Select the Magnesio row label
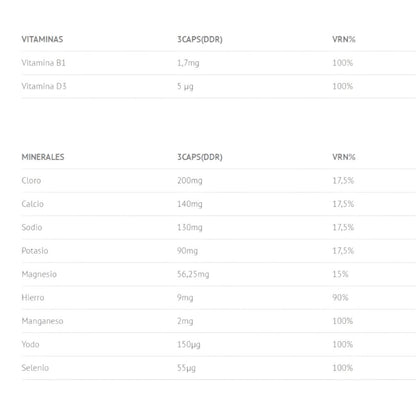 pos(39,275)
